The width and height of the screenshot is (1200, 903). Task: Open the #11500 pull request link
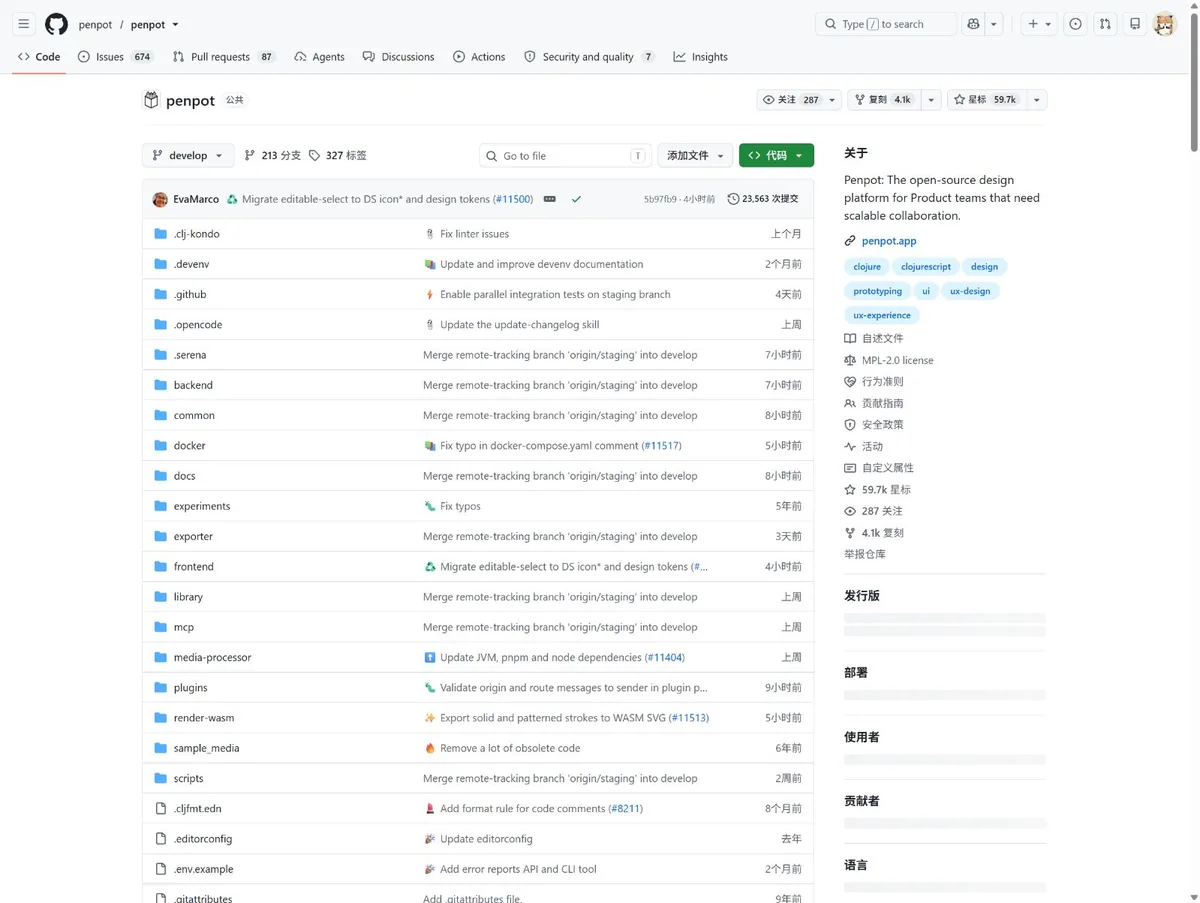click(x=513, y=199)
